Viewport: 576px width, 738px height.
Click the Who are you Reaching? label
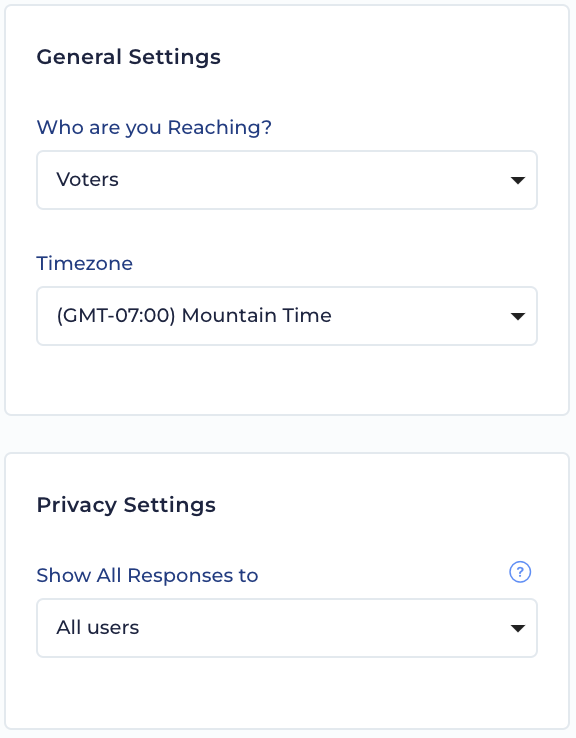pos(154,128)
